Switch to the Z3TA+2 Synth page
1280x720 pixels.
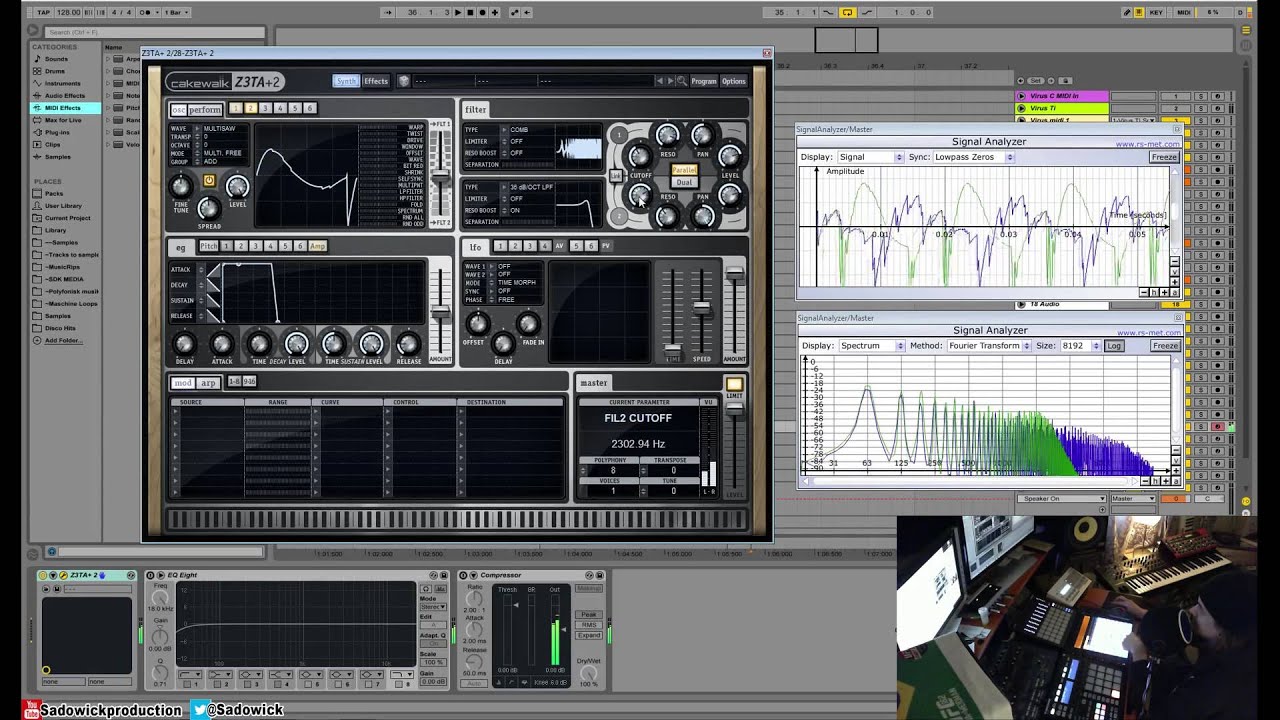(x=346, y=81)
